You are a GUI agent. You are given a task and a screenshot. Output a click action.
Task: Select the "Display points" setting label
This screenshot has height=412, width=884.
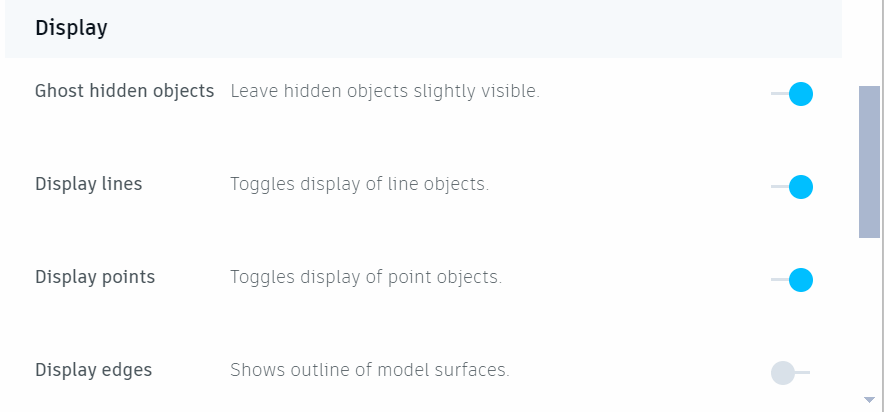(x=95, y=277)
